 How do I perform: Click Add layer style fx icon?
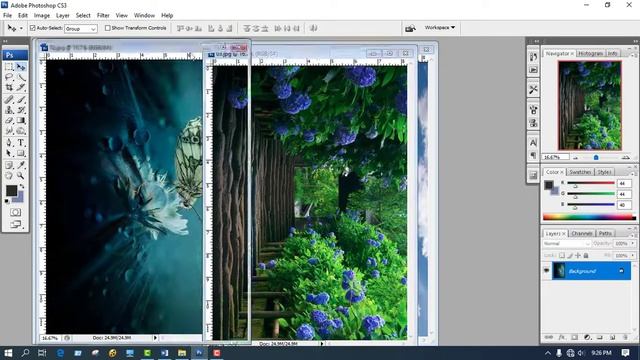(562, 338)
